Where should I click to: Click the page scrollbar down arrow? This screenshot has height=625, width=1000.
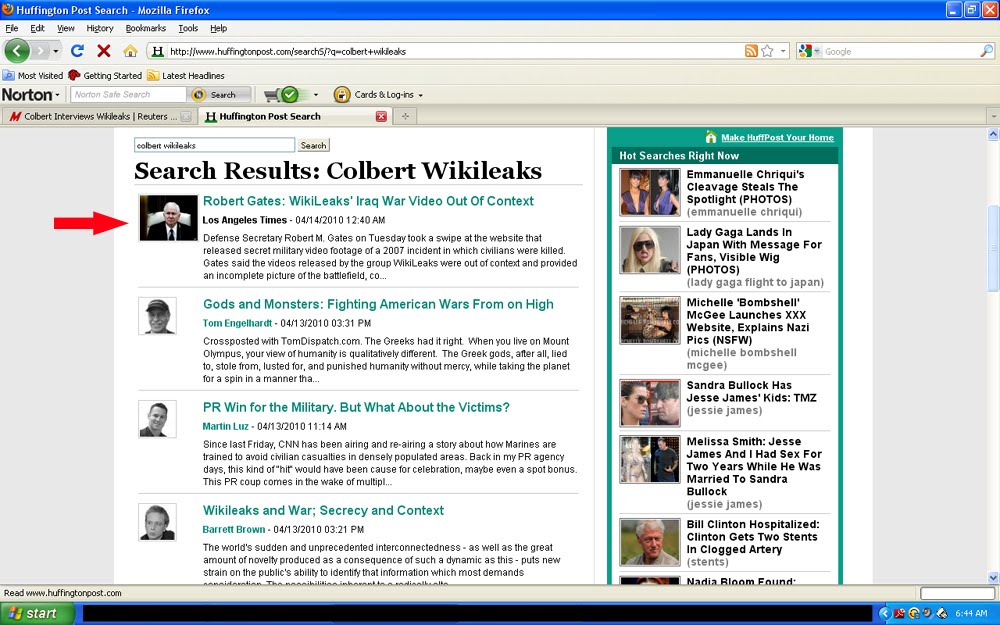993,578
